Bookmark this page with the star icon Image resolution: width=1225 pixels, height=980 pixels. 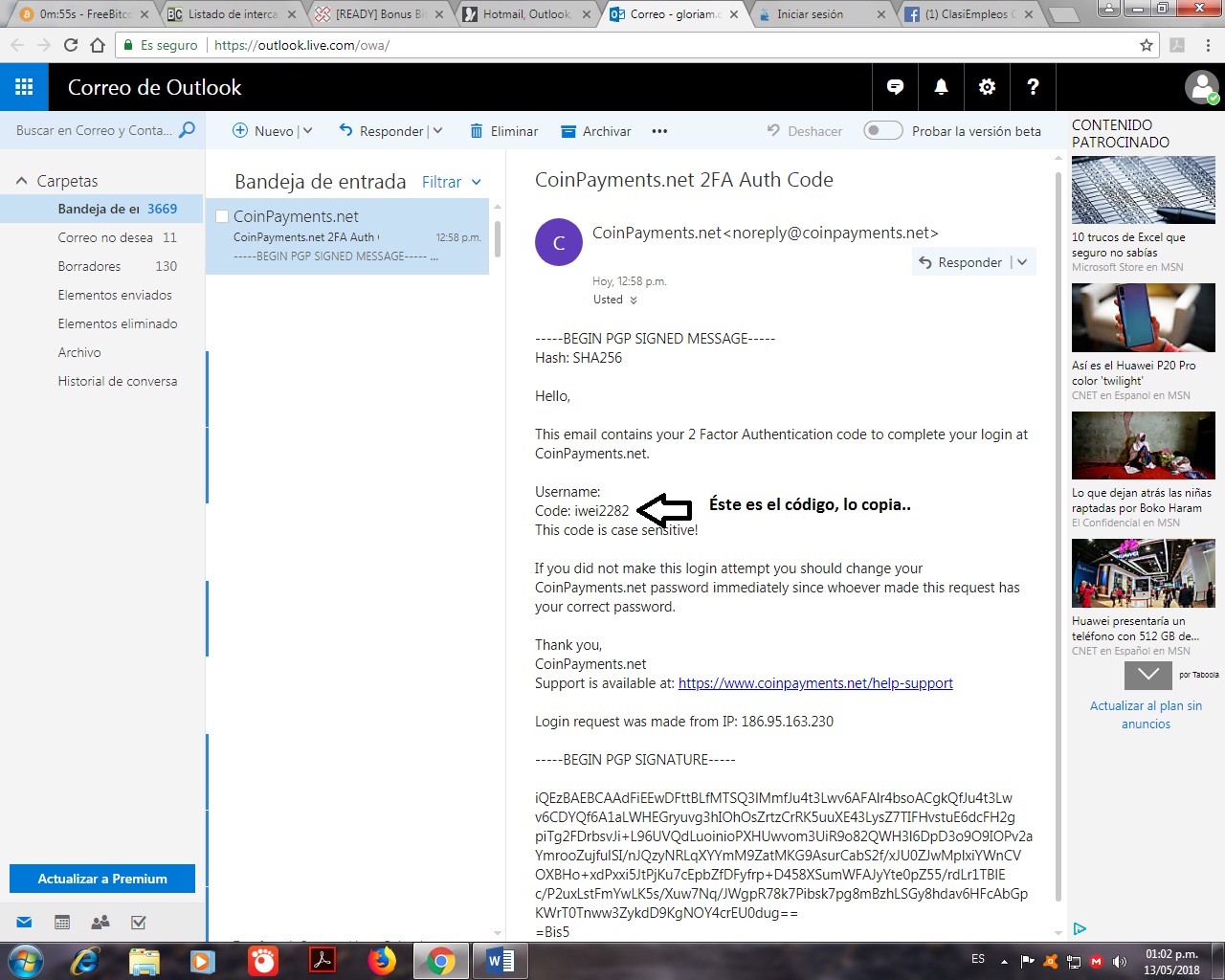coord(1147,45)
